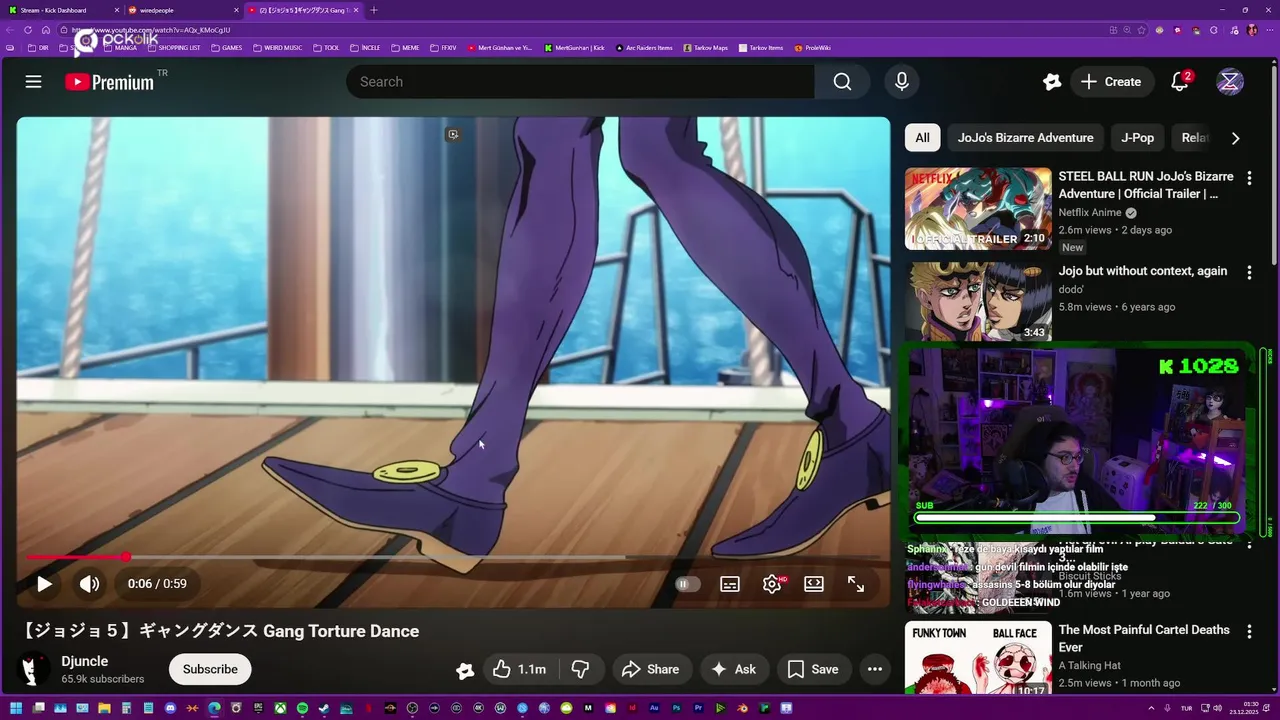This screenshot has height=720, width=1280.
Task: Open options menu for Jojo without context video
Action: (1249, 272)
